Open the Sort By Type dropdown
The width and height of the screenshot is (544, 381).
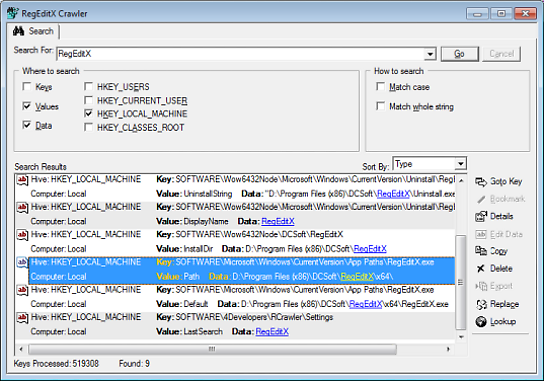460,163
